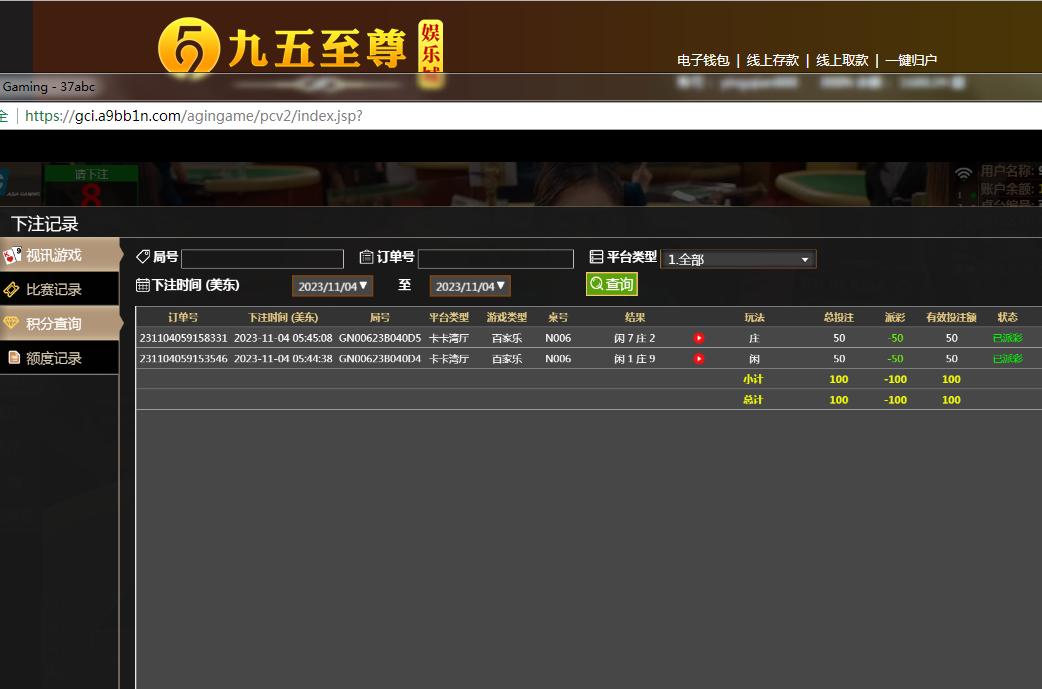Screen dimensions: 1042x689
Task: Open the end date picker after 至
Action: click(x=470, y=286)
